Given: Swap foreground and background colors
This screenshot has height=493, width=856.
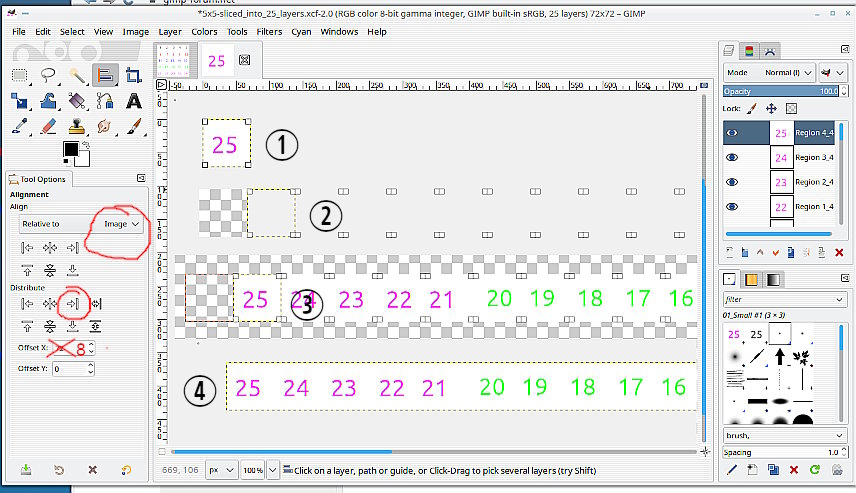Looking at the screenshot, I should pyautogui.click(x=86, y=145).
